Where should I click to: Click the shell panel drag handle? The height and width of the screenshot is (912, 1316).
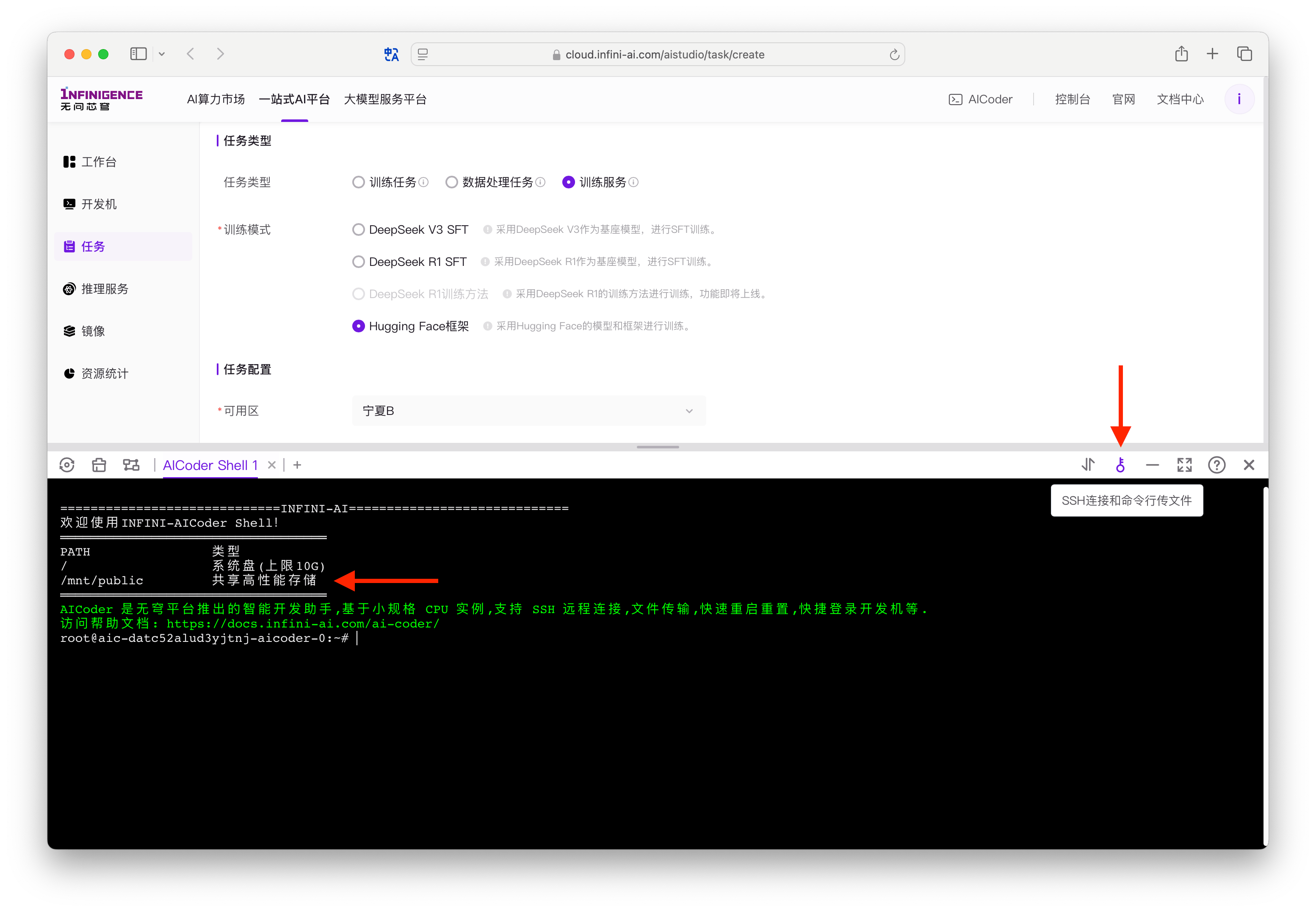[658, 447]
